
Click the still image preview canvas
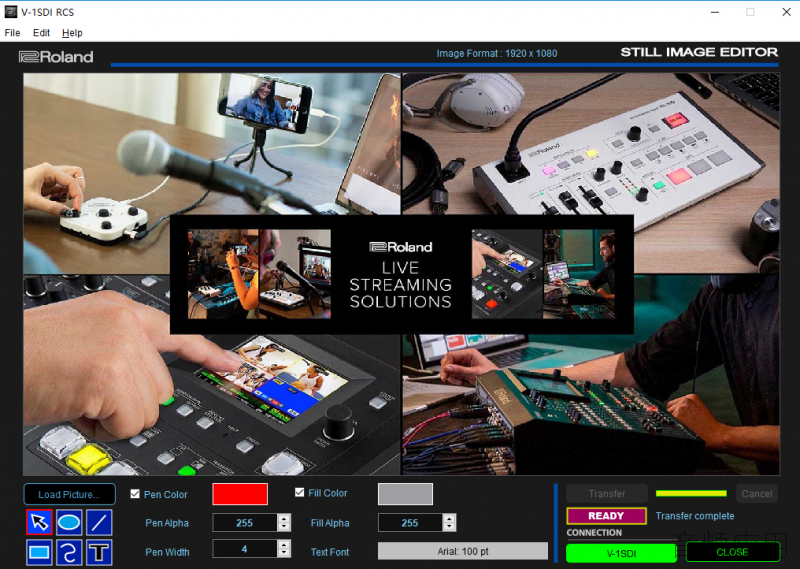click(x=401, y=274)
